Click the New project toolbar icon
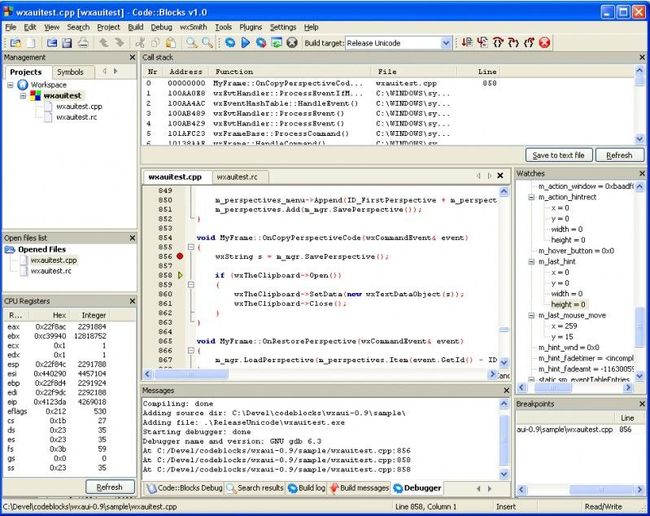Image resolution: width=650 pixels, height=516 pixels. click(16, 43)
